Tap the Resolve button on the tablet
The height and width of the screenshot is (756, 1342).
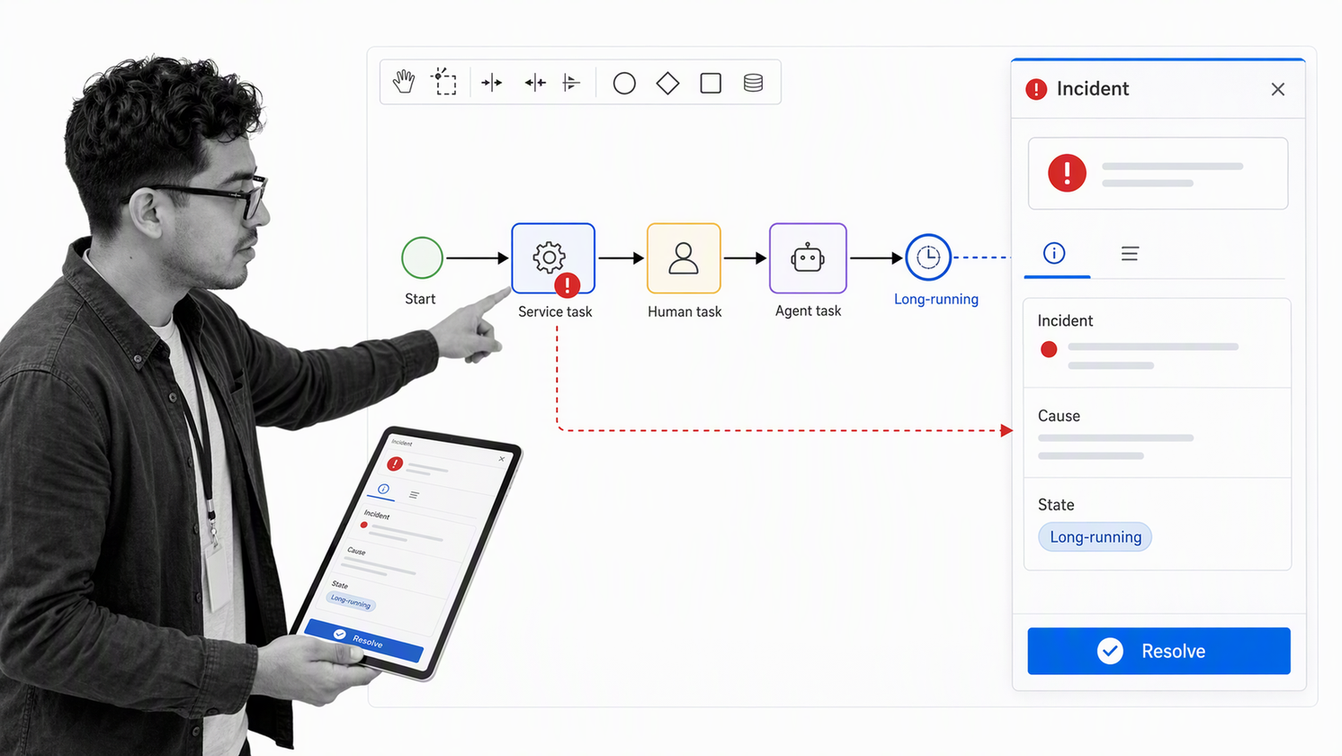[x=363, y=640]
